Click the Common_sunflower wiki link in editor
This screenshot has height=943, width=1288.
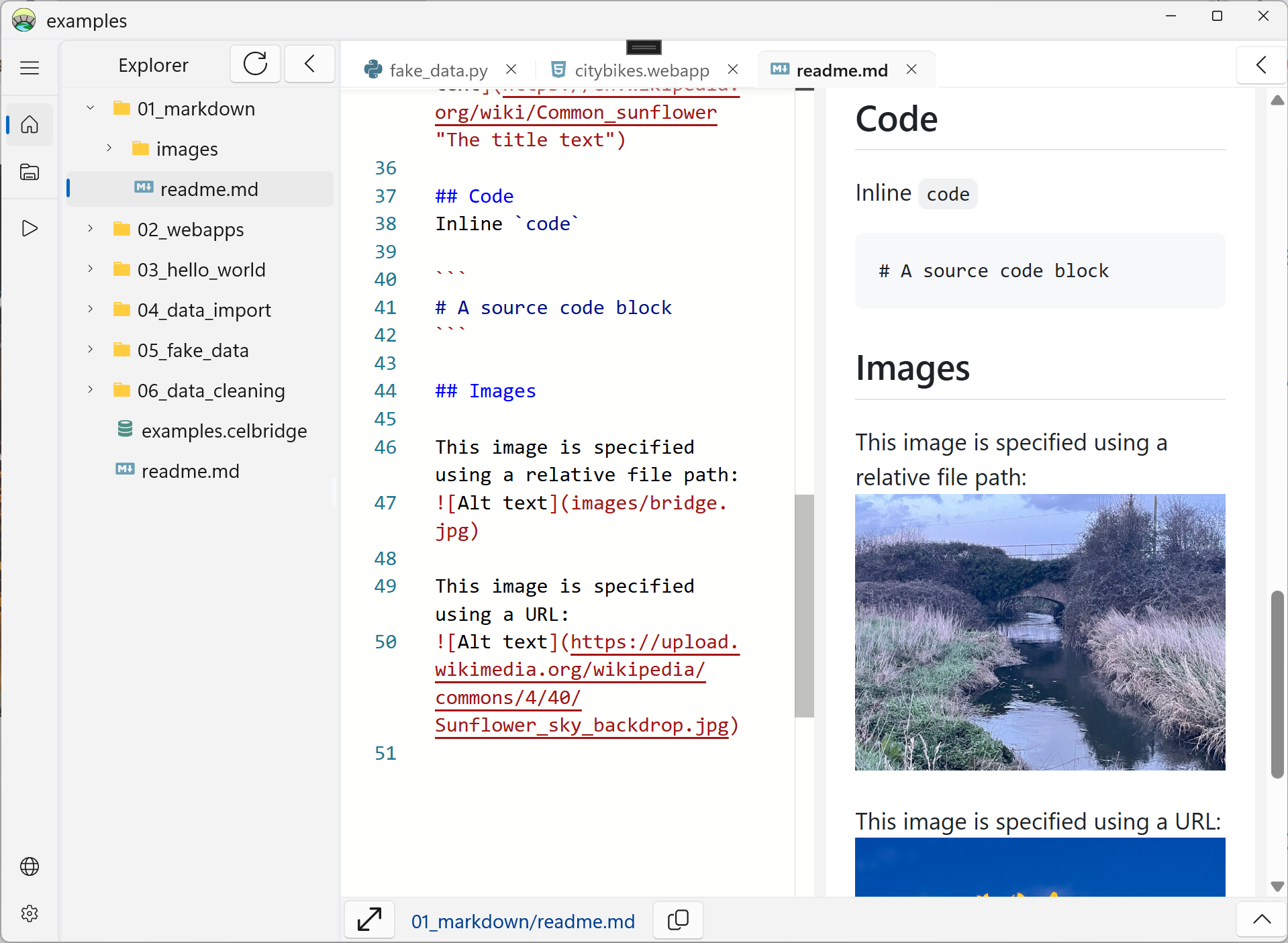pyautogui.click(x=576, y=113)
